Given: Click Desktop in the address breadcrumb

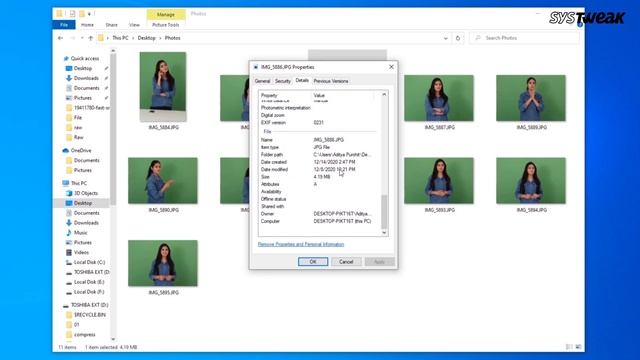Looking at the screenshot, I should (x=147, y=38).
